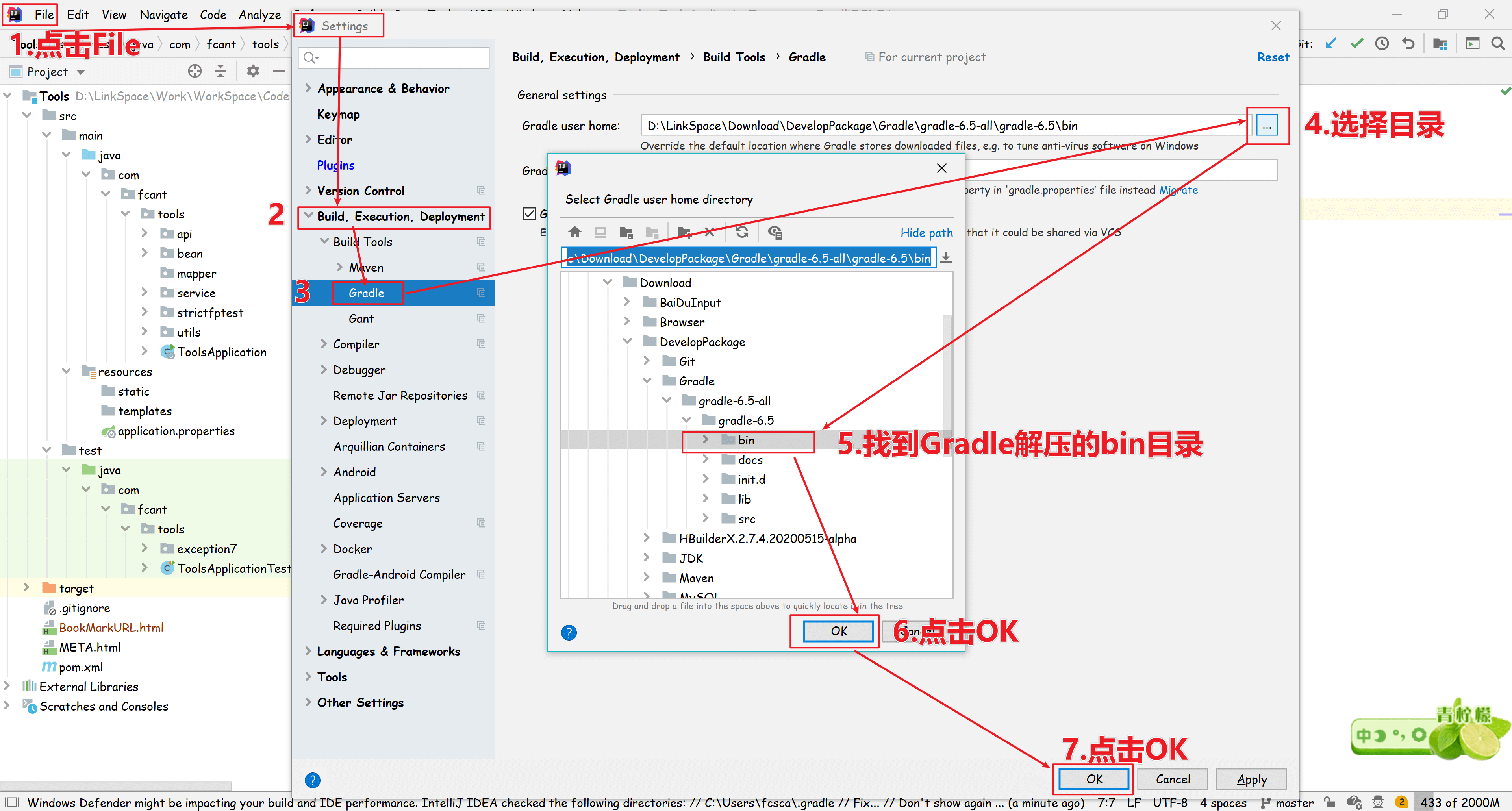Click the locate target icon in Project panel
Viewport: 1512px width, 811px height.
(x=194, y=72)
